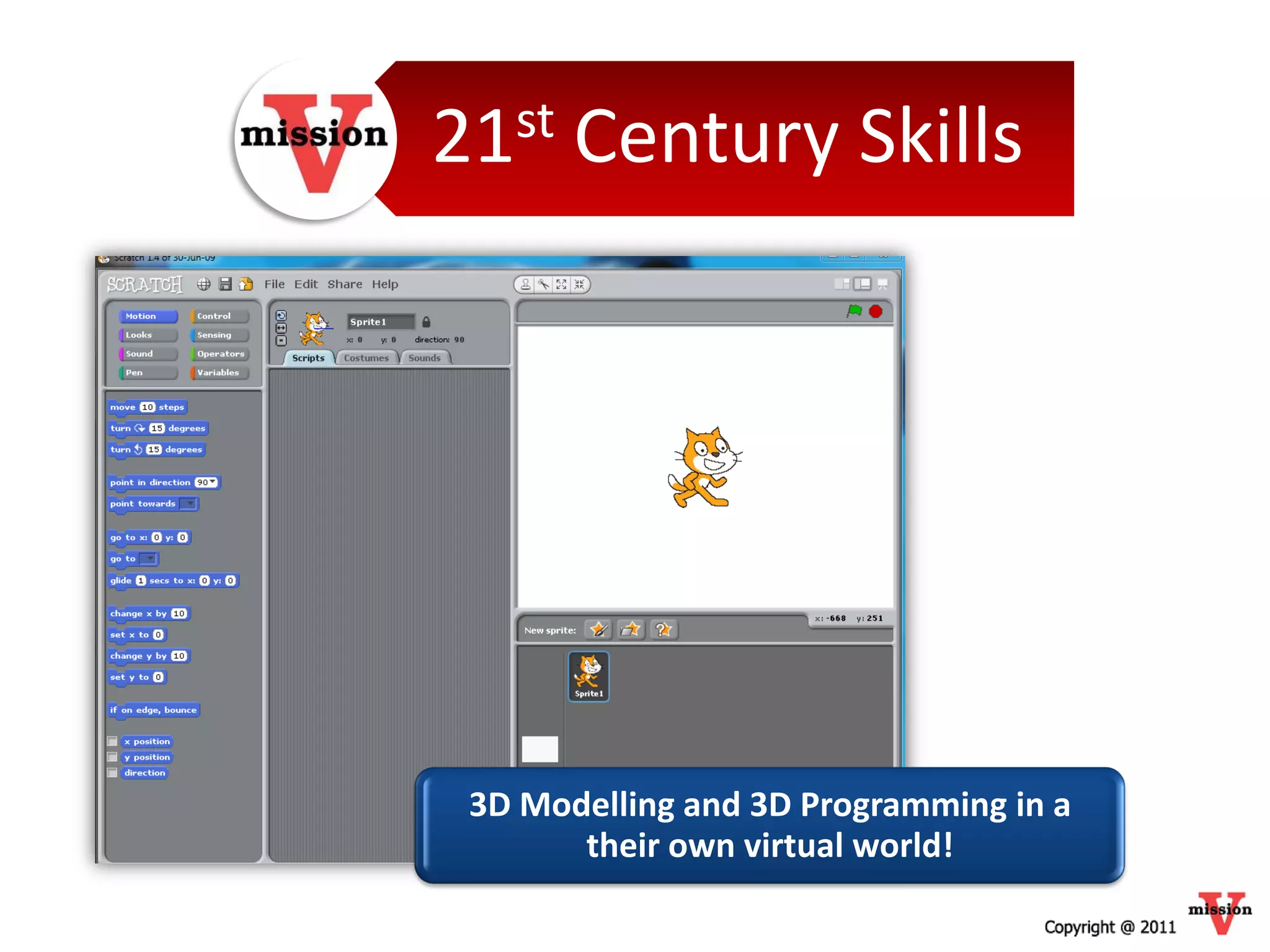Switch to full stage view
Viewport: 1270px width, 952px height.
coord(862,284)
